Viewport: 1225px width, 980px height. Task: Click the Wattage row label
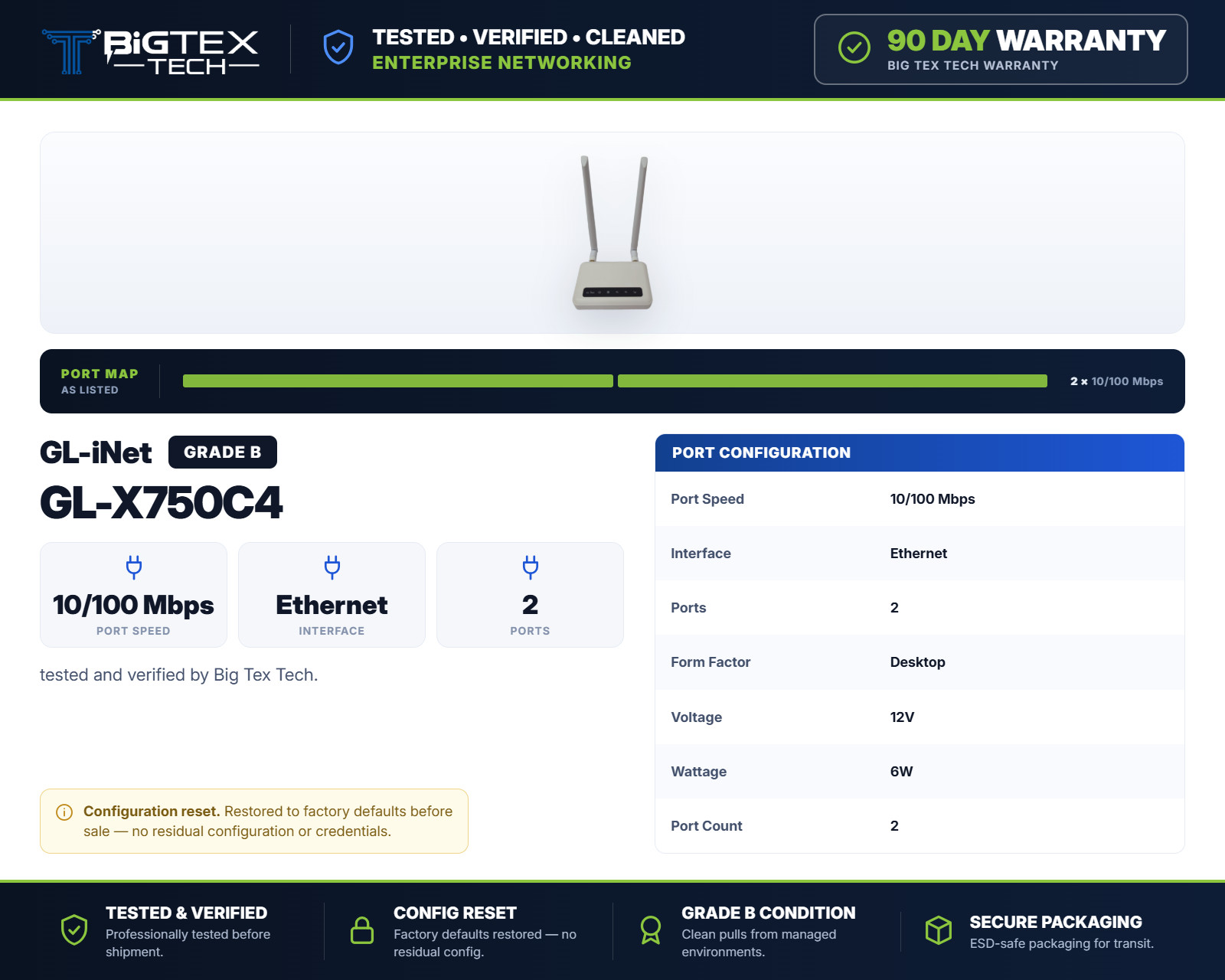(x=699, y=772)
